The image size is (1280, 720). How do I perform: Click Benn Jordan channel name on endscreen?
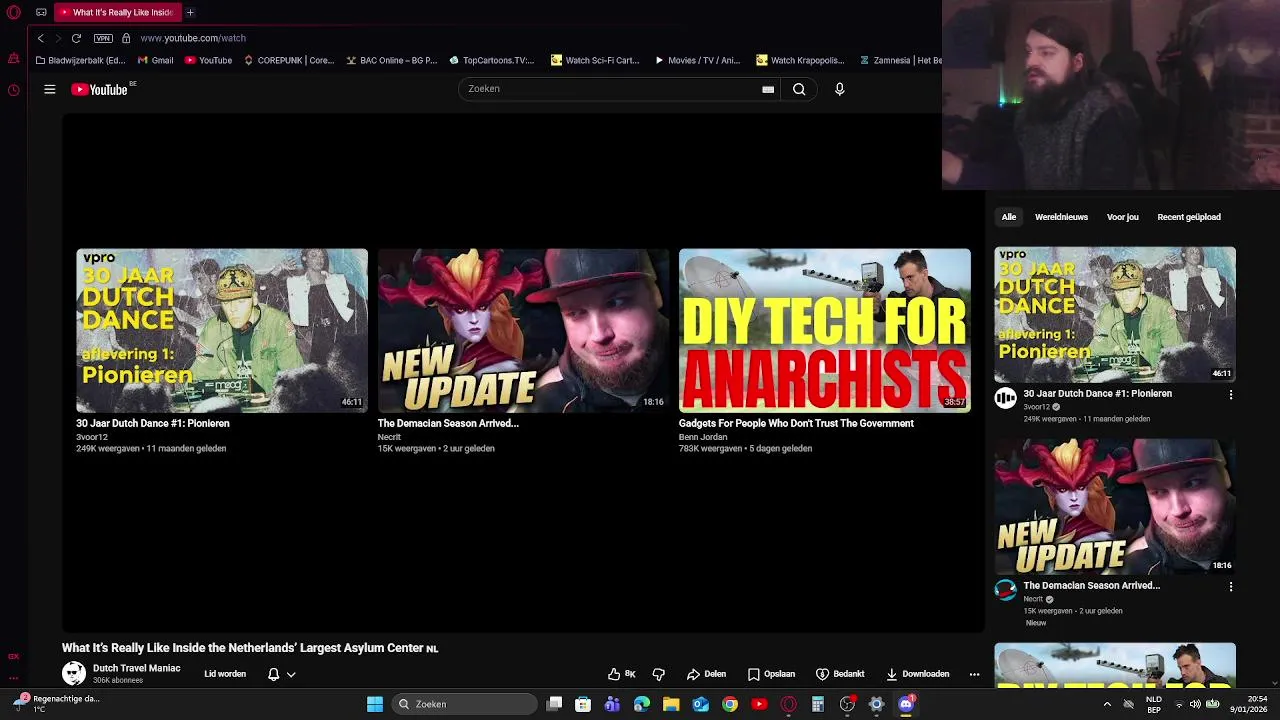703,437
